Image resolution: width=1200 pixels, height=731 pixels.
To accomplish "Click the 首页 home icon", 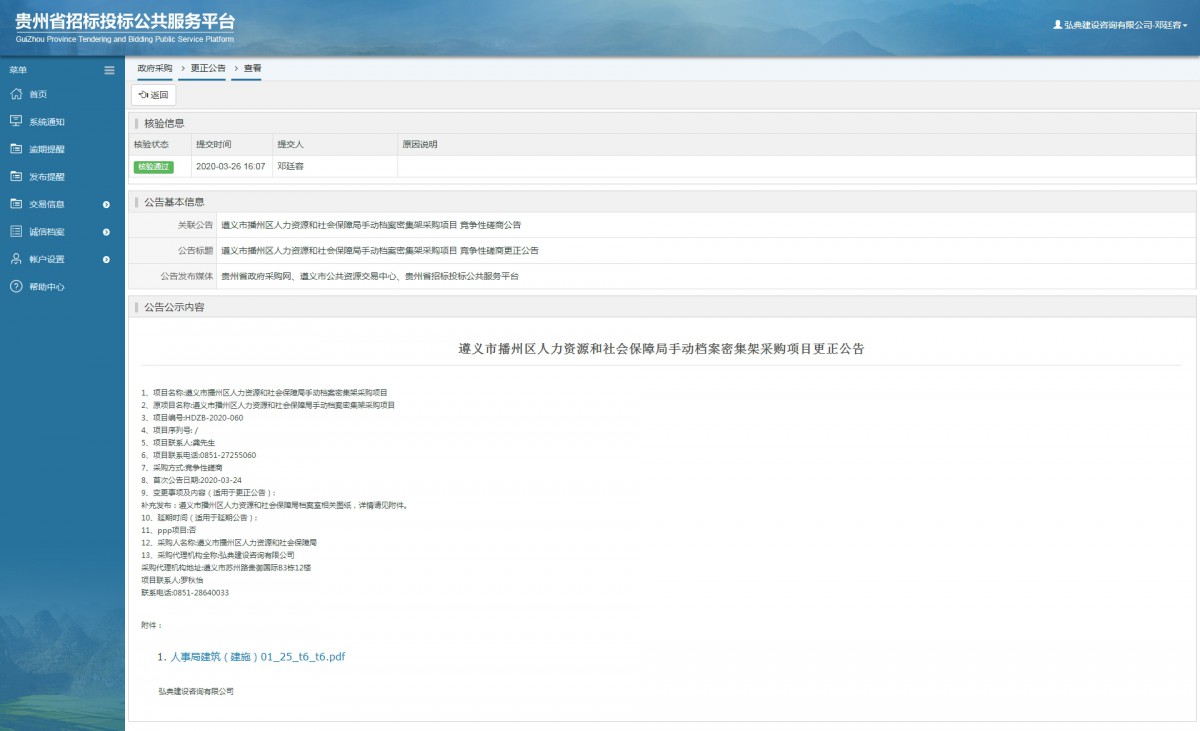I will pos(16,94).
